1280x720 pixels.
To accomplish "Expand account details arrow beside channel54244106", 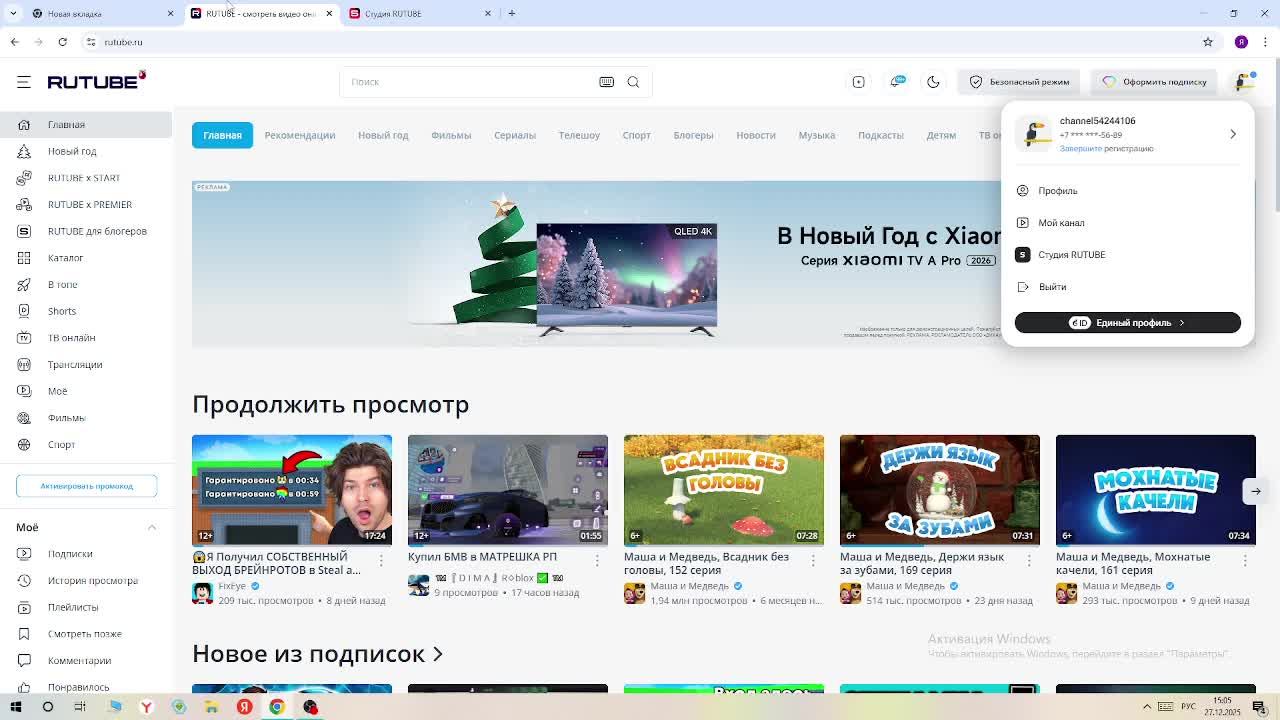I will (1233, 134).
